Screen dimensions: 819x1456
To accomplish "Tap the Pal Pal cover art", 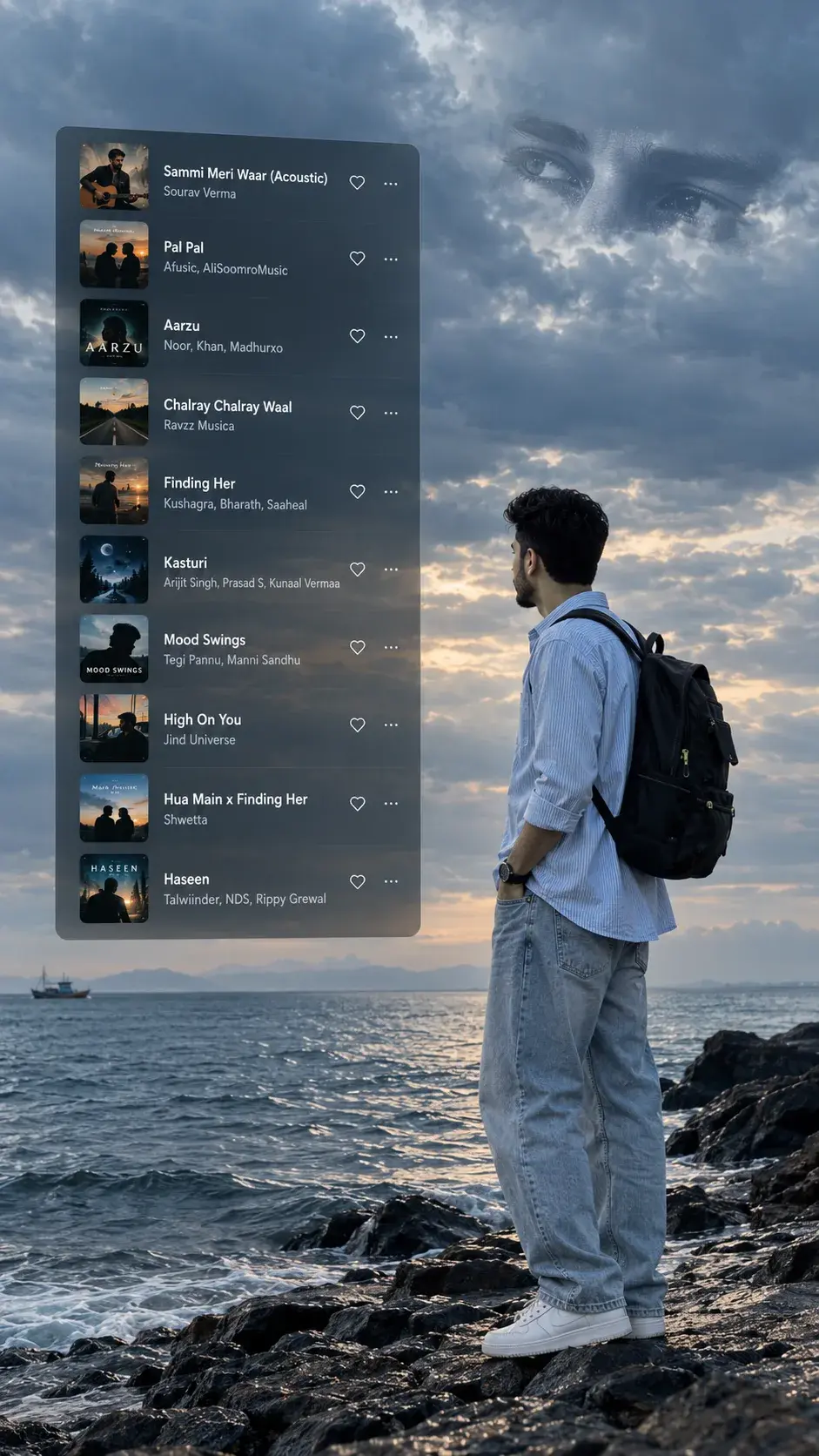I will coord(114,254).
